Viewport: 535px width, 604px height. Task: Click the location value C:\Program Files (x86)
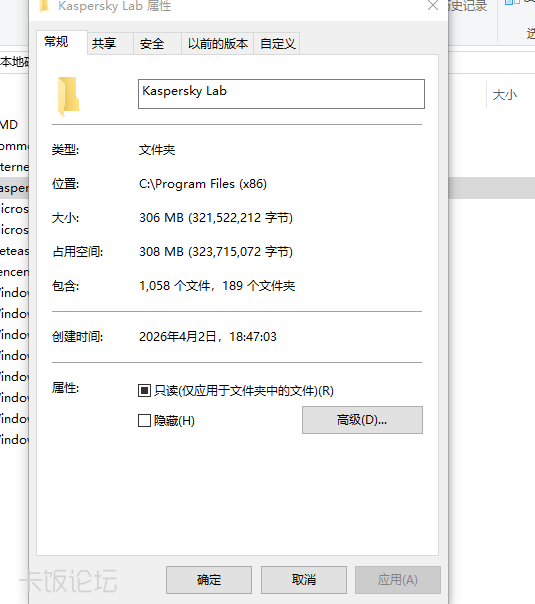point(203,184)
